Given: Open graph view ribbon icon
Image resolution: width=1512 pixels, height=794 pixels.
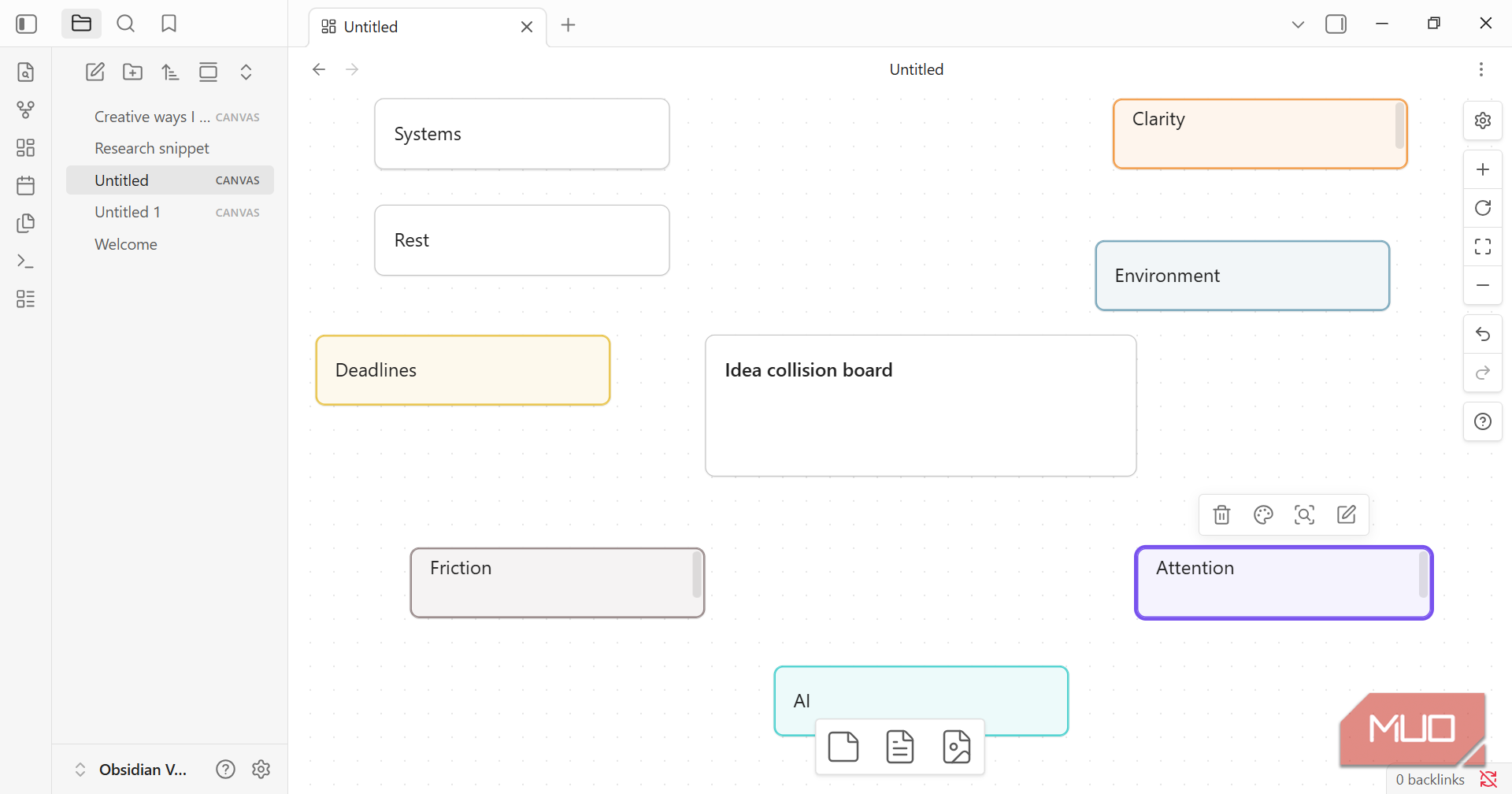Looking at the screenshot, I should [26, 110].
